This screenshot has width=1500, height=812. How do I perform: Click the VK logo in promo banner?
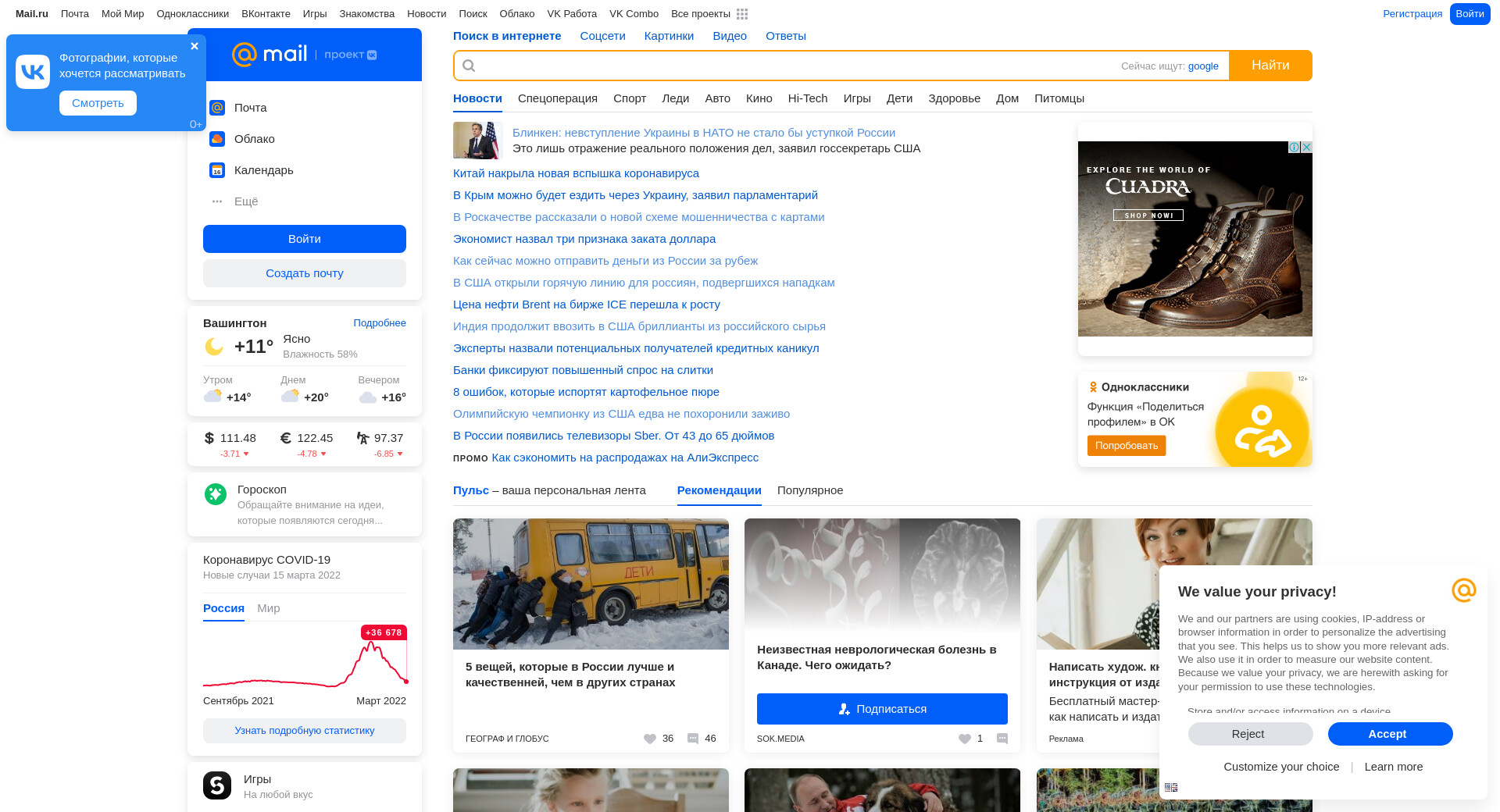[33, 72]
